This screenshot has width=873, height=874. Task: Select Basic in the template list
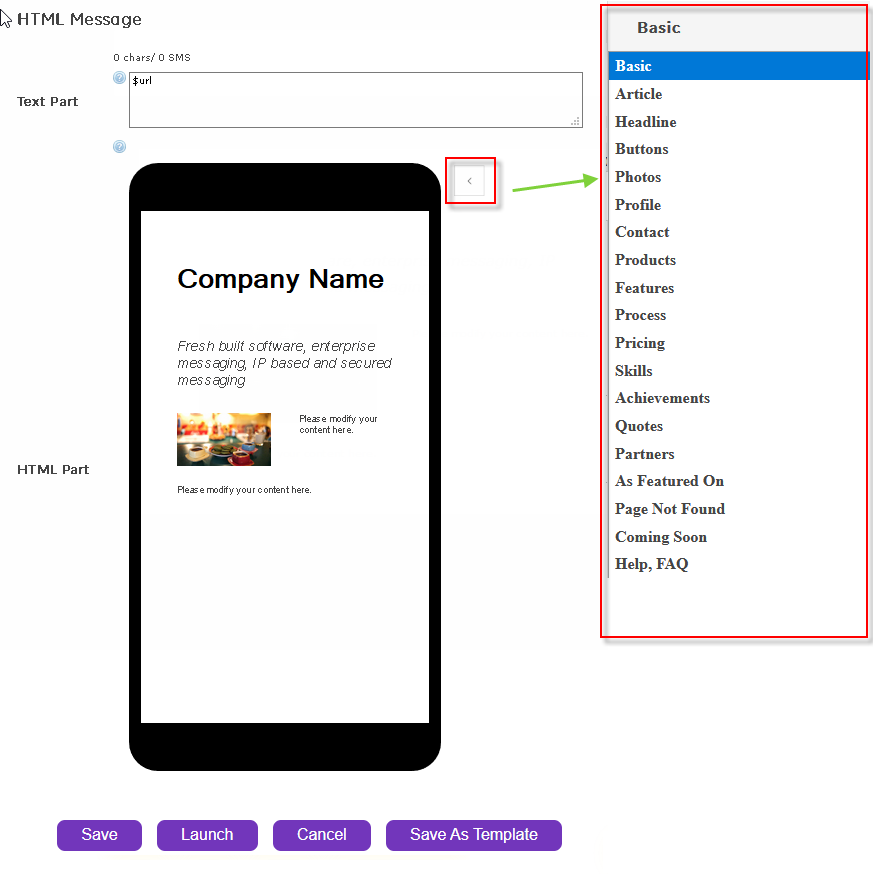click(633, 66)
